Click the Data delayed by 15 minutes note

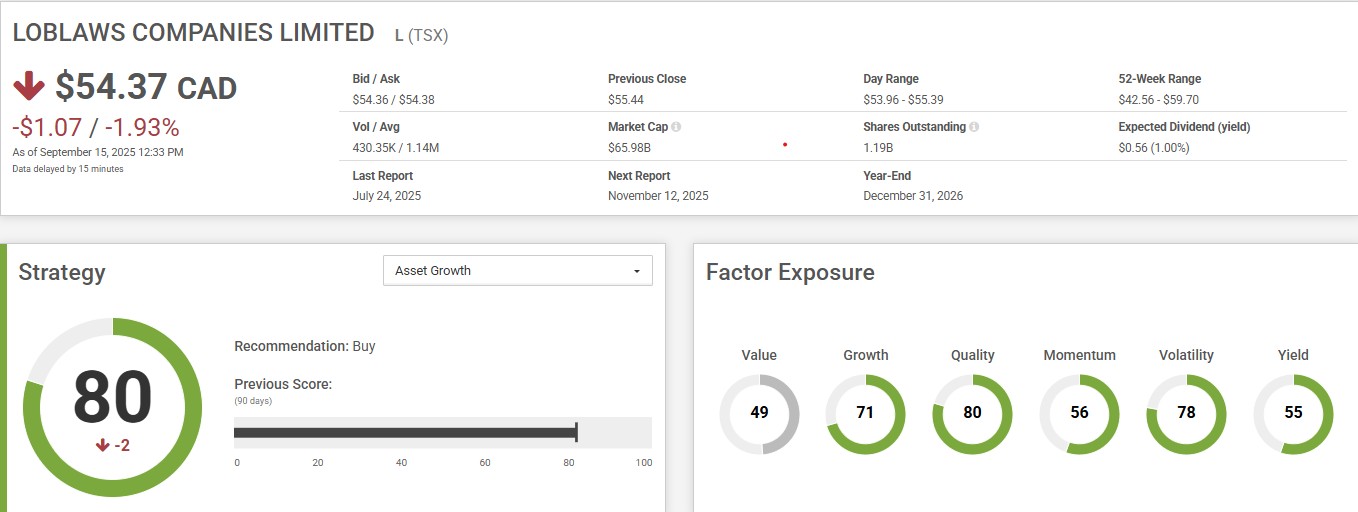(68, 169)
